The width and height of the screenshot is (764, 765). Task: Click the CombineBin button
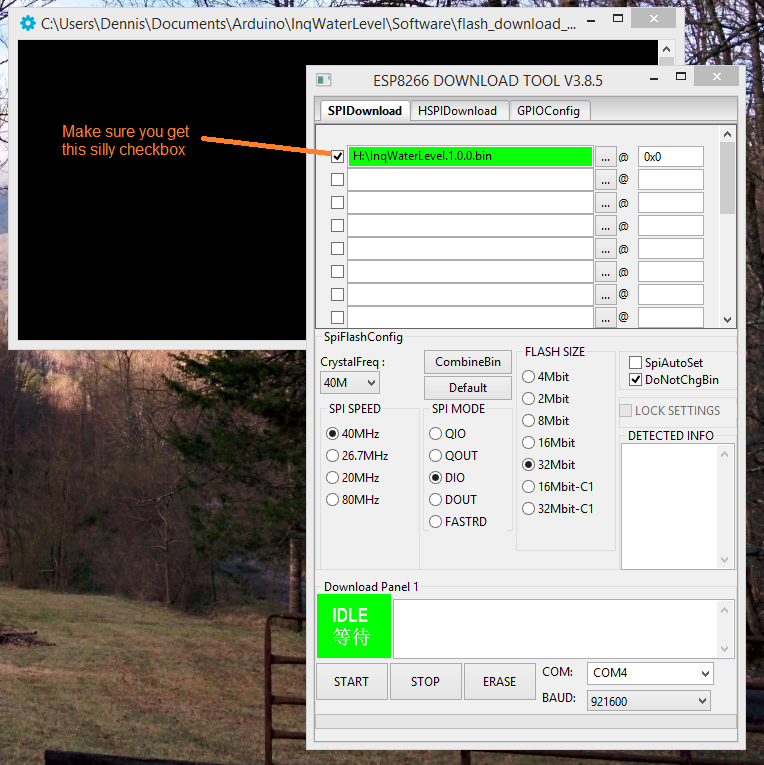tap(468, 362)
